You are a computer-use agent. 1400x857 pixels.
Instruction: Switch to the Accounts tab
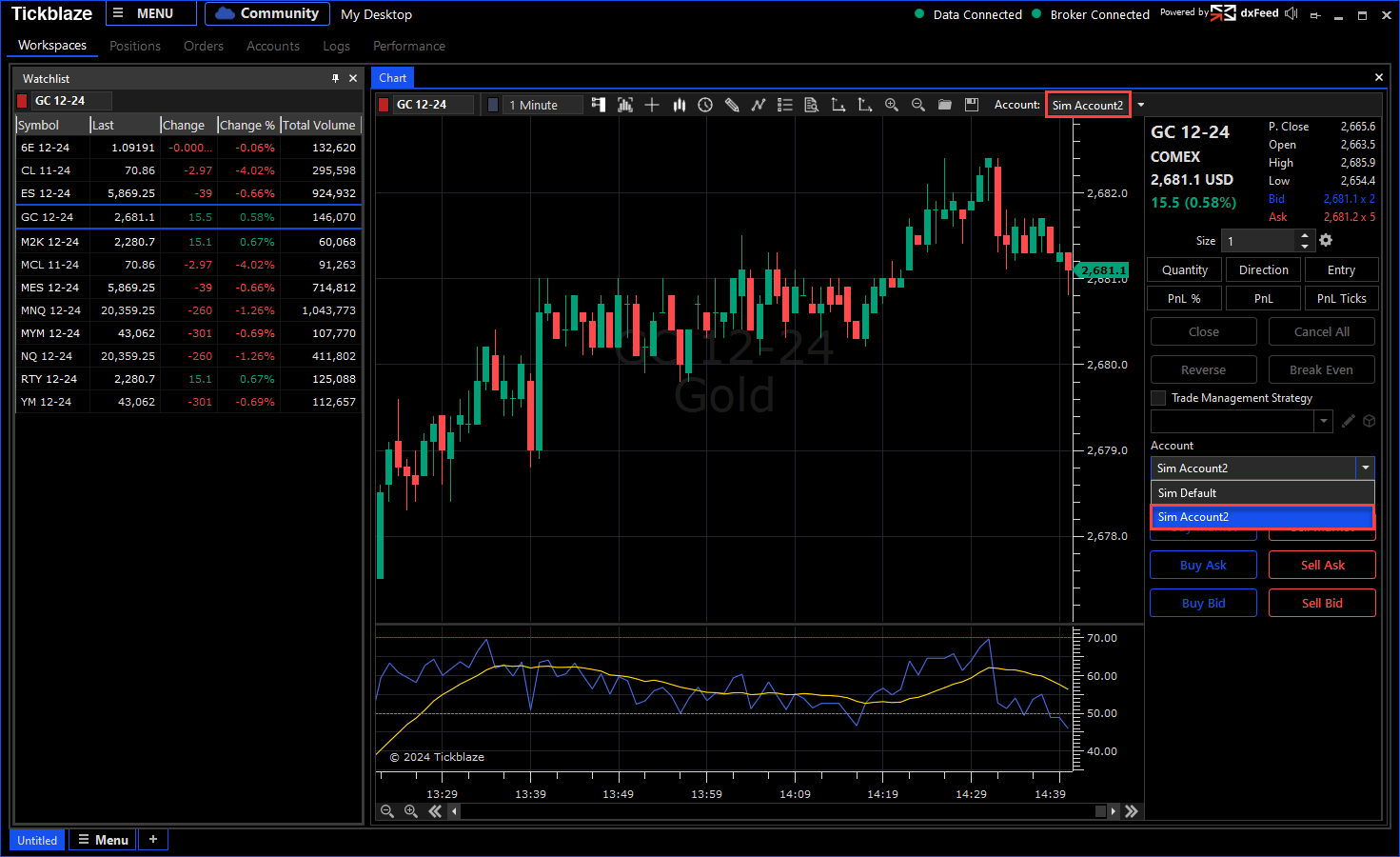click(x=273, y=46)
